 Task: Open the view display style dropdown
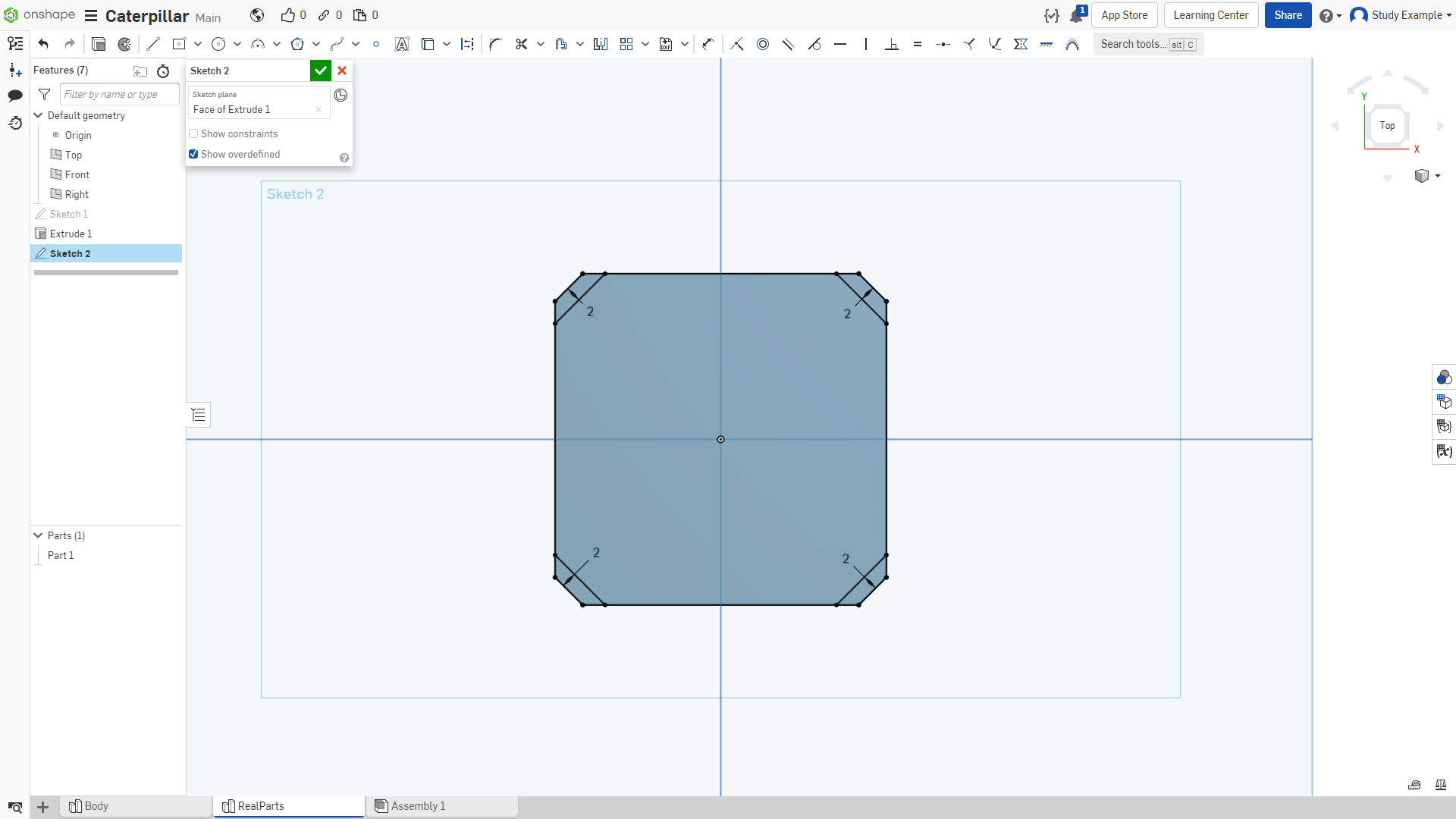(x=1427, y=176)
